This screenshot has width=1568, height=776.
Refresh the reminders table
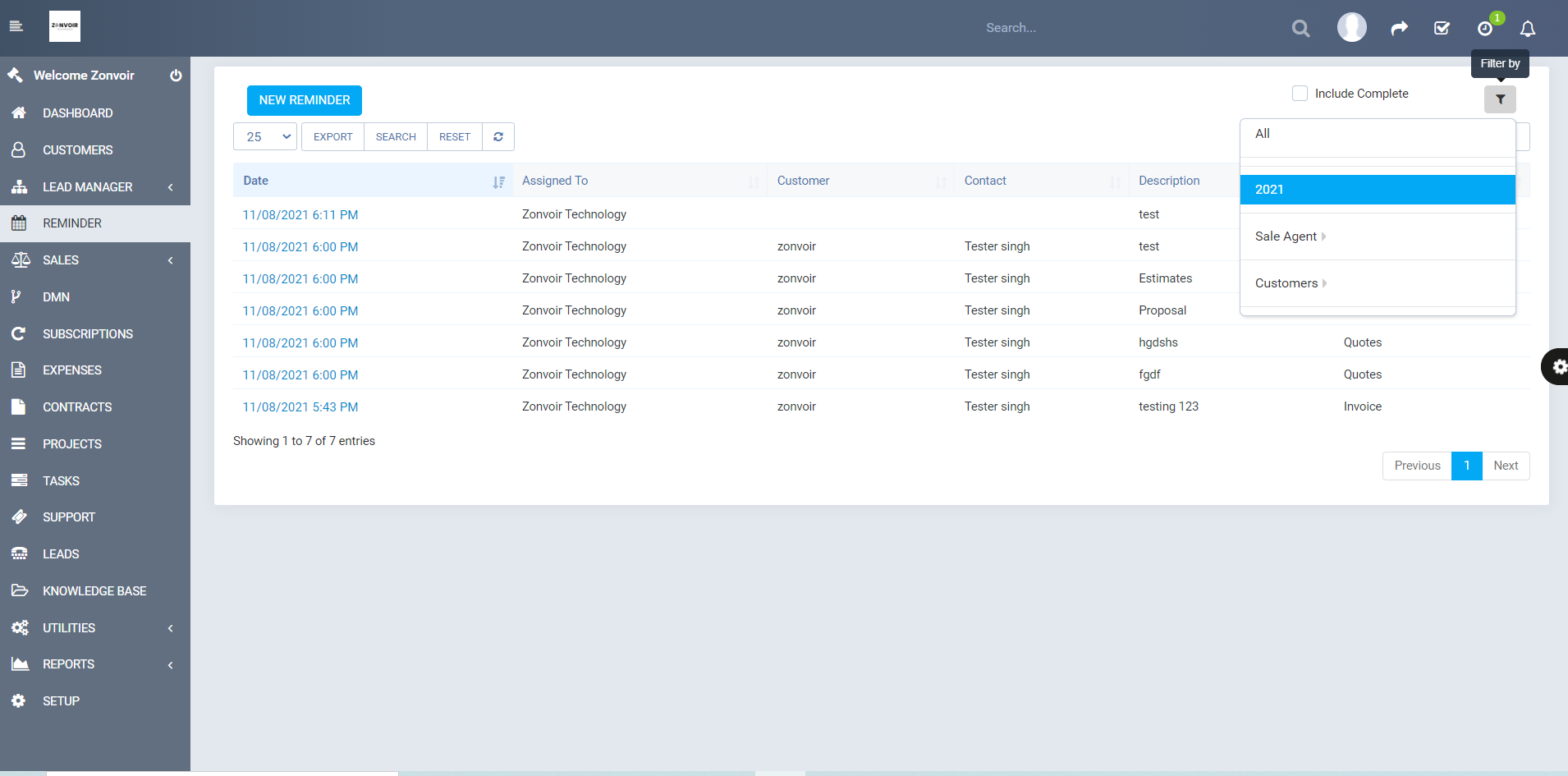coord(497,136)
